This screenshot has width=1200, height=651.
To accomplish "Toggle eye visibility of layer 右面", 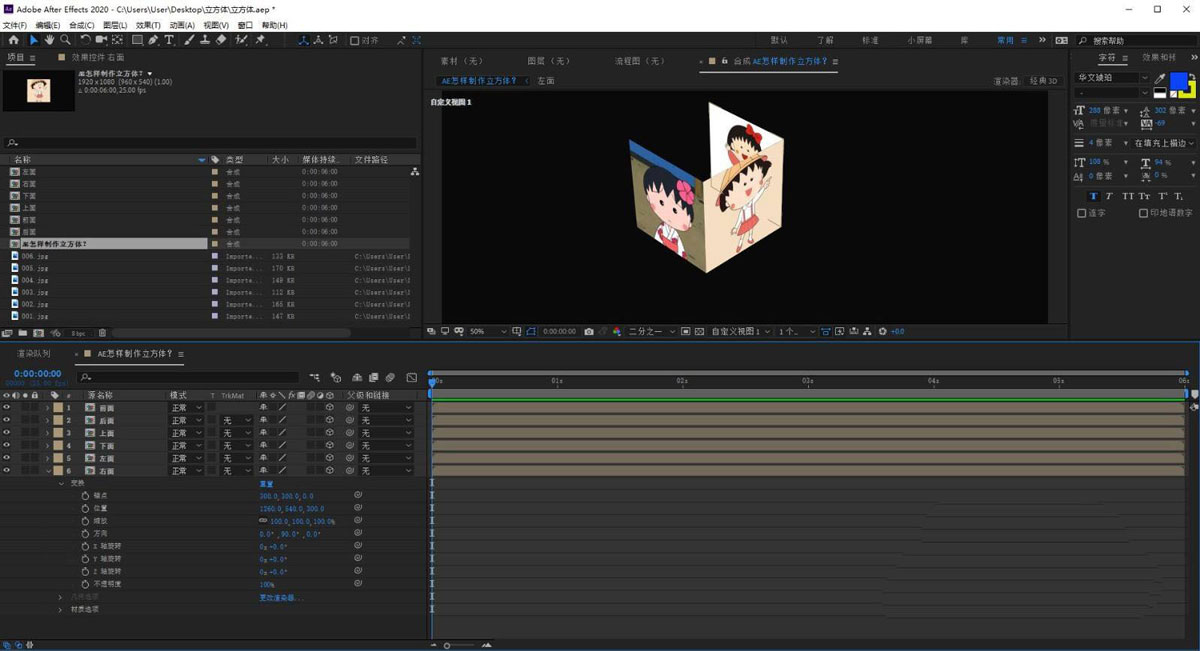I will [x=6, y=470].
